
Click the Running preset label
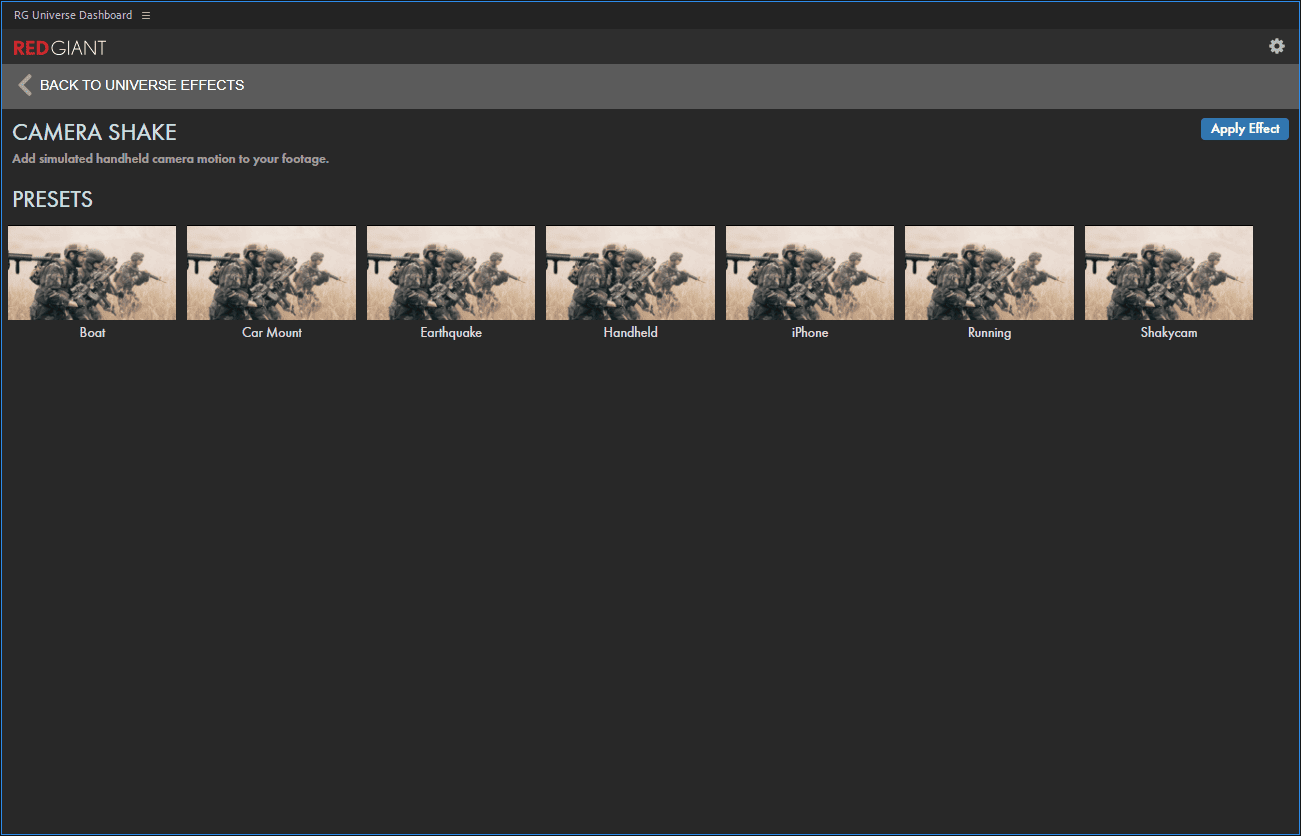pos(989,333)
